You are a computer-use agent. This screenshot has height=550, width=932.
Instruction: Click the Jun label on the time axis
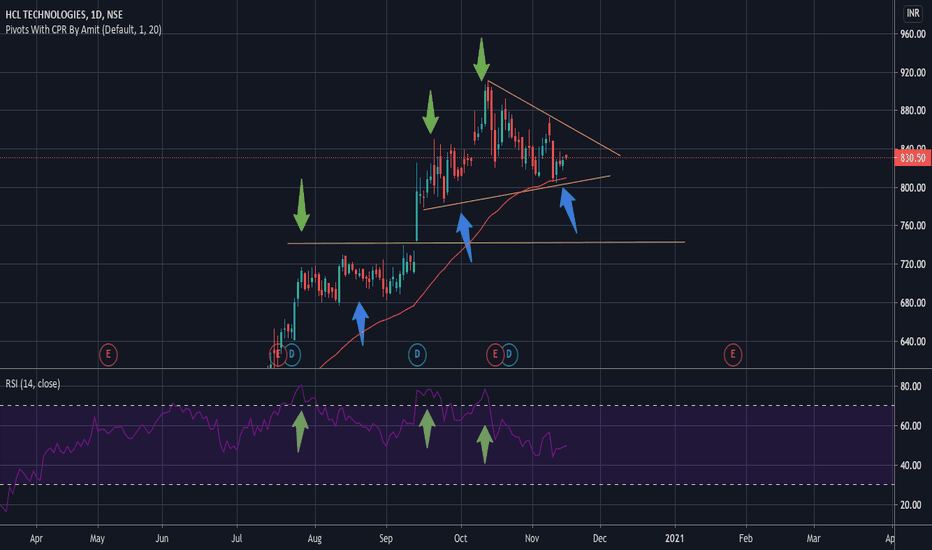[x=162, y=539]
